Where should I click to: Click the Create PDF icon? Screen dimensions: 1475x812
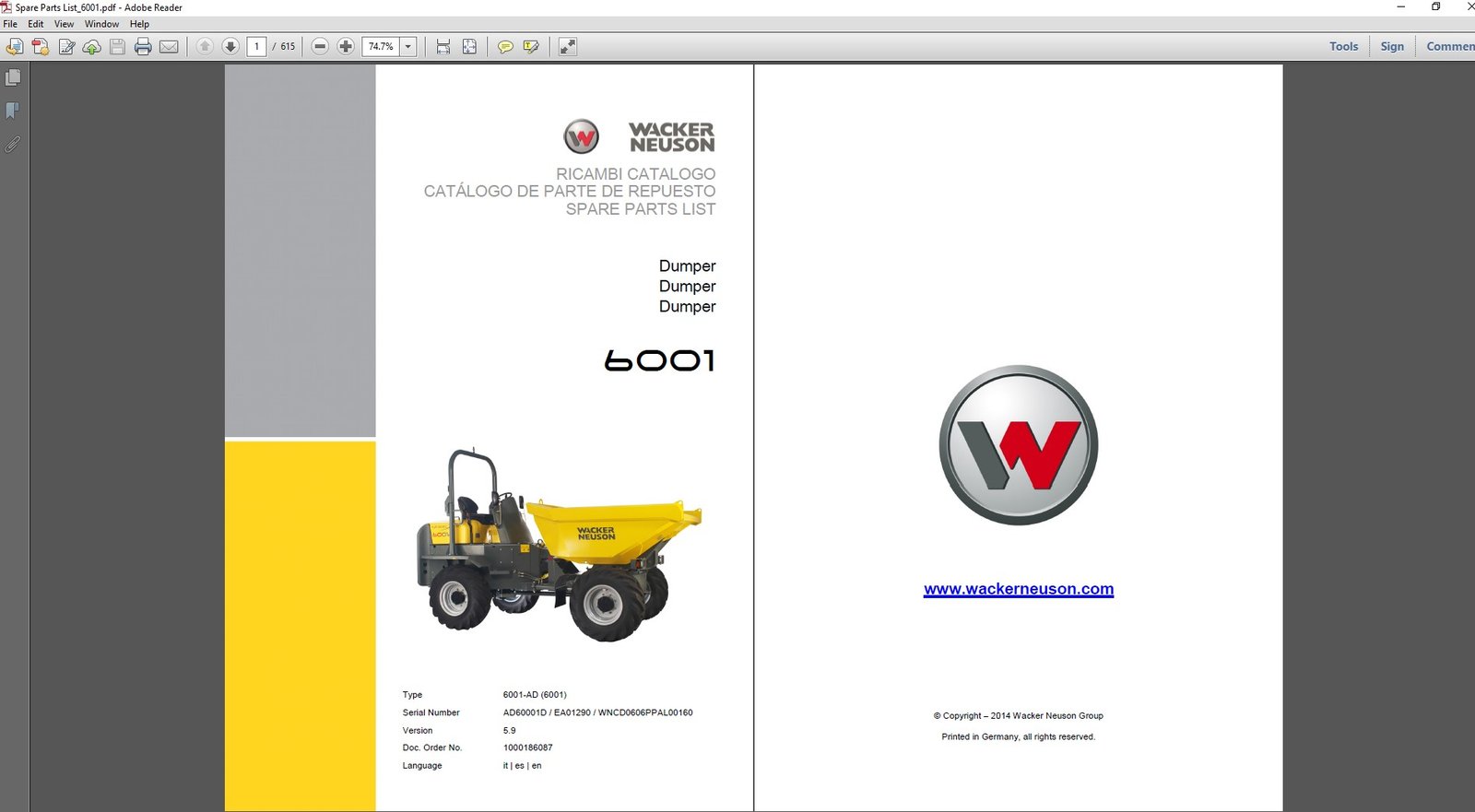[41, 46]
